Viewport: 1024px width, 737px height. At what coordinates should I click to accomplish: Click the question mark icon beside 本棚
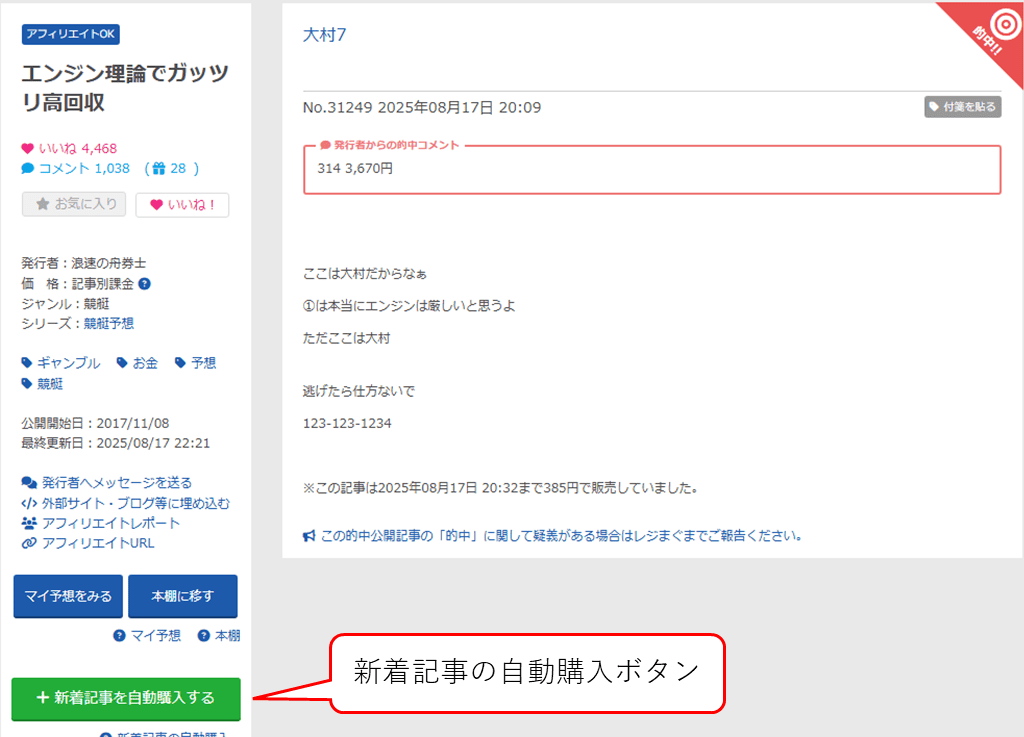pyautogui.click(x=204, y=636)
